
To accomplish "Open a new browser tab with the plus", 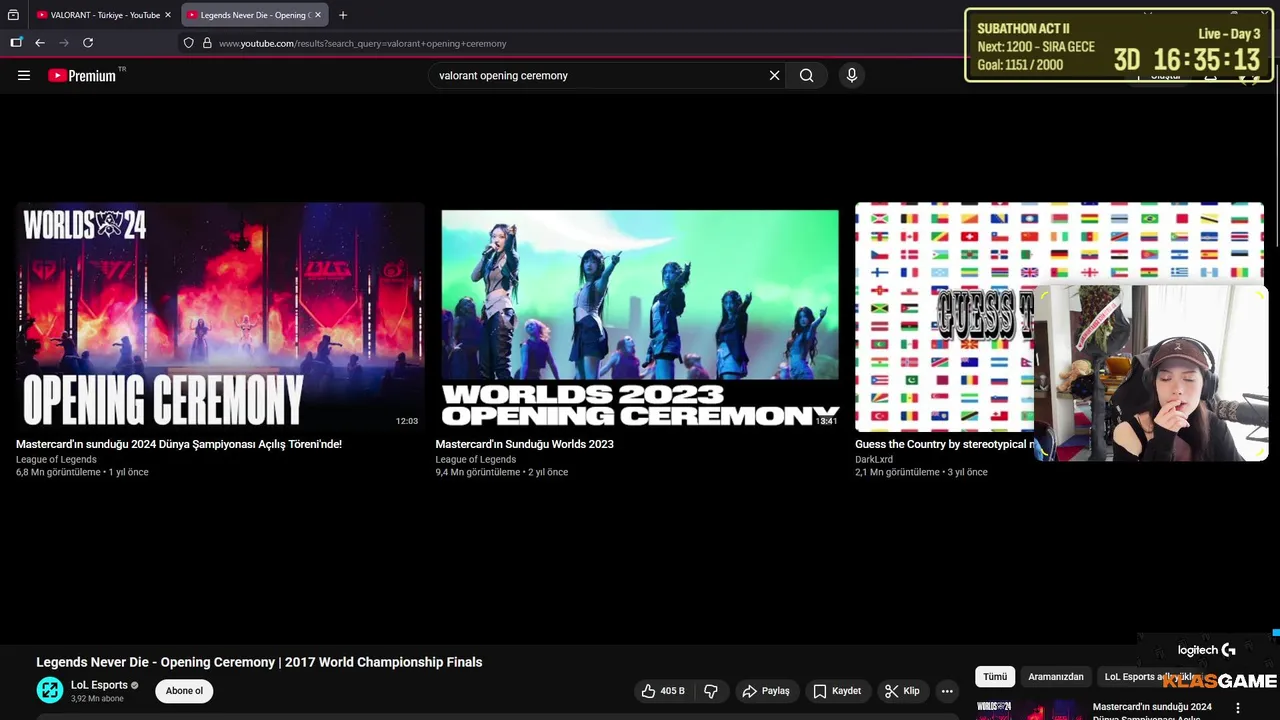I will [343, 15].
